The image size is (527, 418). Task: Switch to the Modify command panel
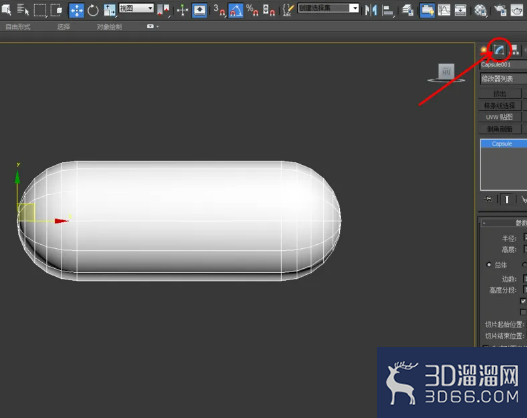499,50
